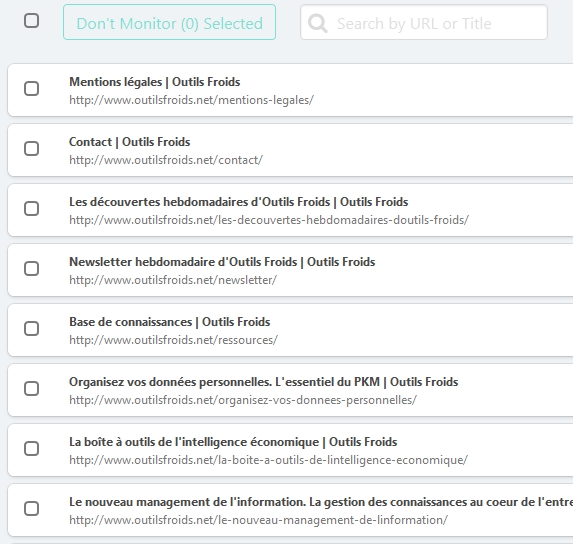The image size is (573, 544).
Task: Click Don't Monitor (0) Selected button
Action: pyautogui.click(x=169, y=22)
